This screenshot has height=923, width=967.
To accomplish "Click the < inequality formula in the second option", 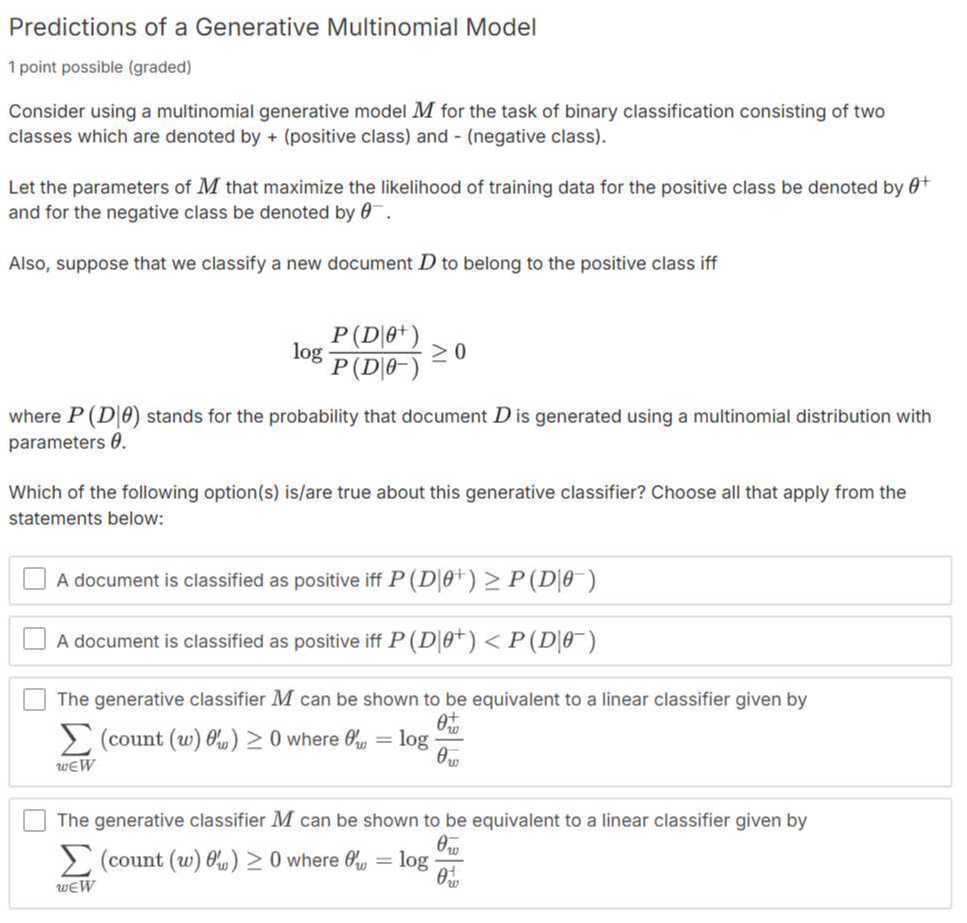I will [492, 641].
